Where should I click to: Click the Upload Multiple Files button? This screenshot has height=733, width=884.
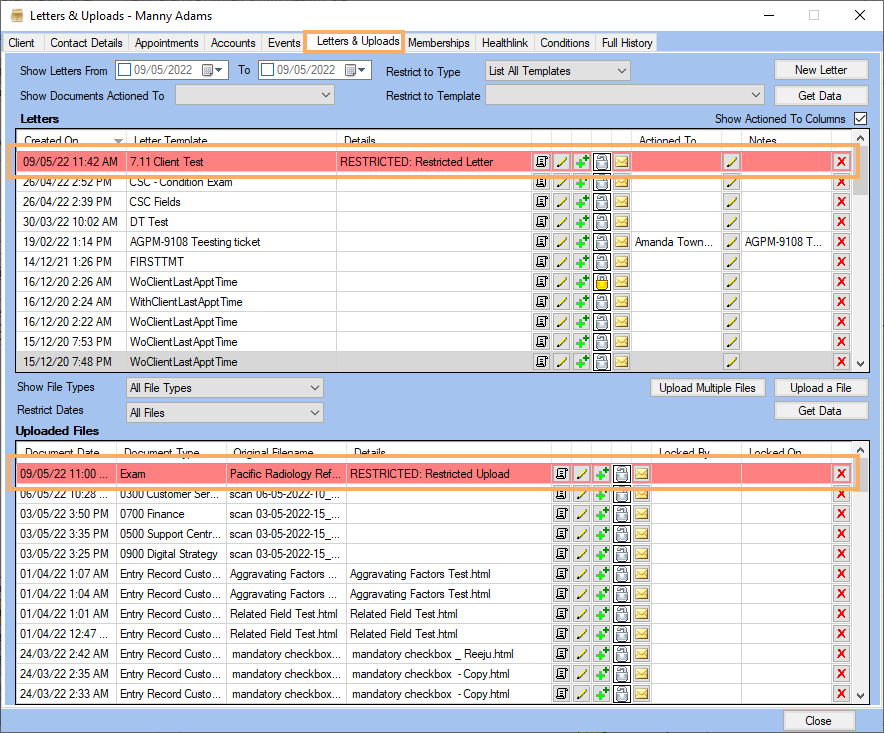(x=708, y=388)
